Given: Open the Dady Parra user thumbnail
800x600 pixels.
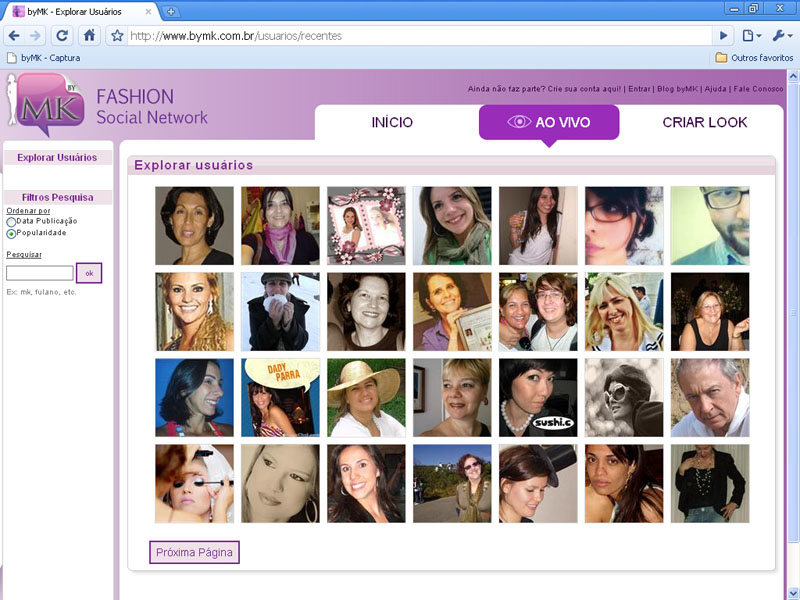Looking at the screenshot, I should (x=280, y=398).
